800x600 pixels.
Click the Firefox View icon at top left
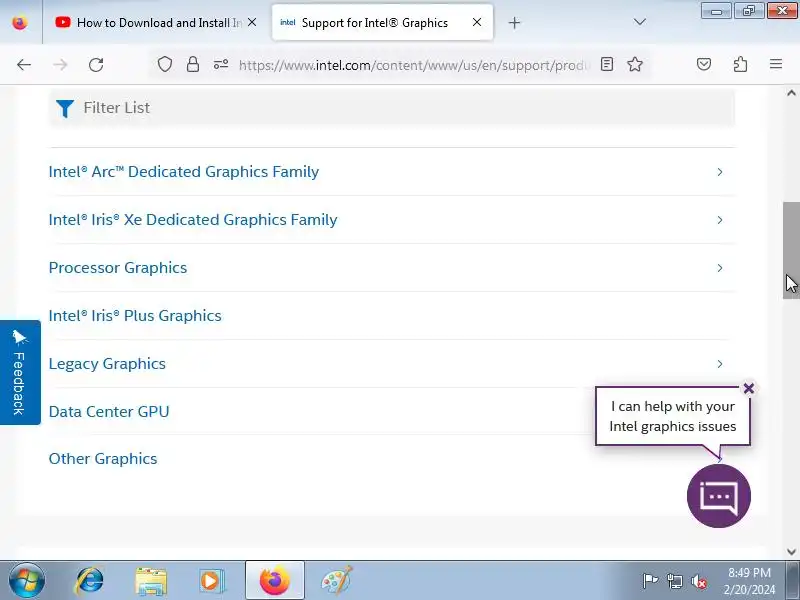tap(20, 22)
